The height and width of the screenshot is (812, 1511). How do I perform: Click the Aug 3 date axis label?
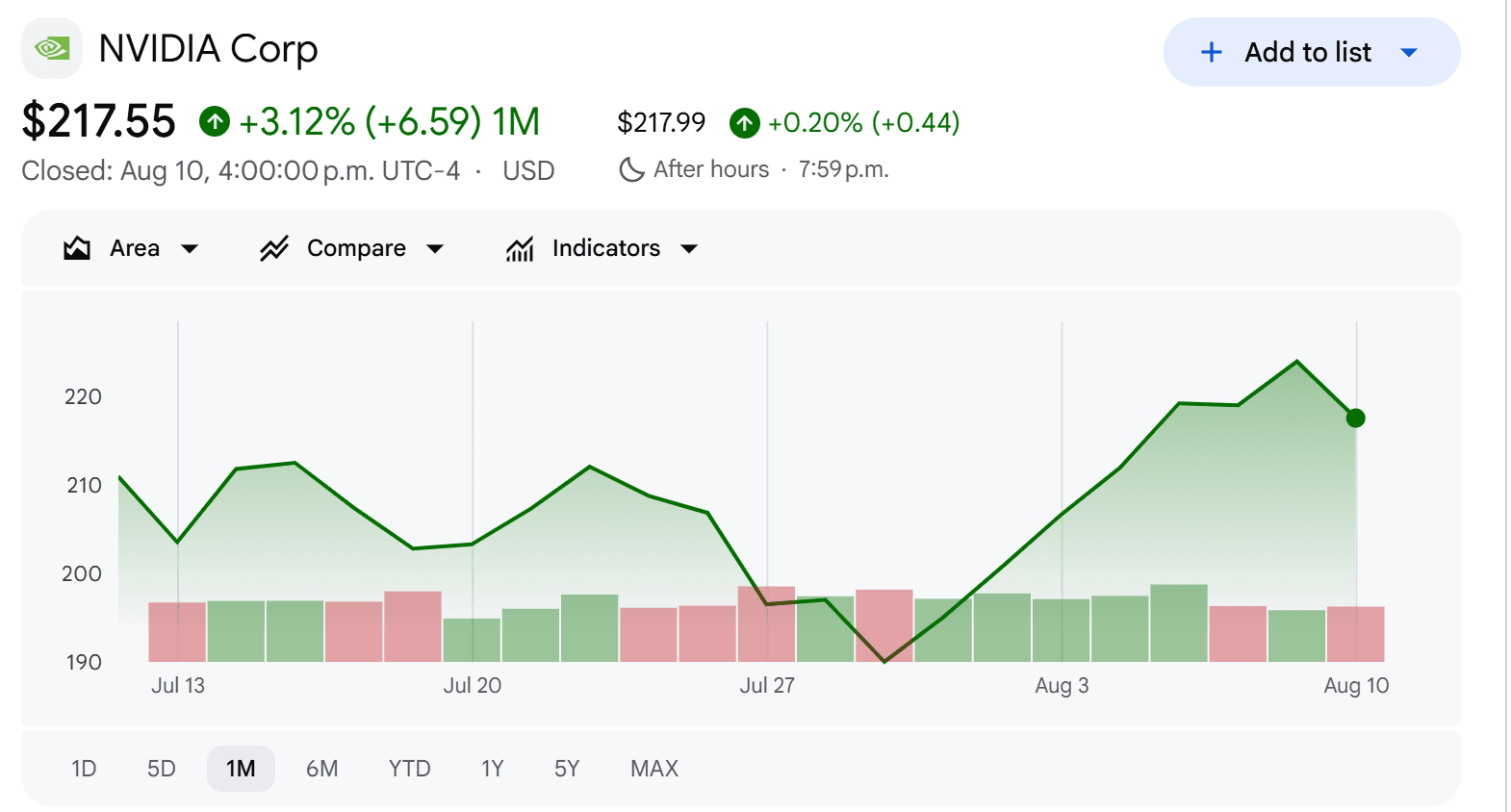[1062, 685]
